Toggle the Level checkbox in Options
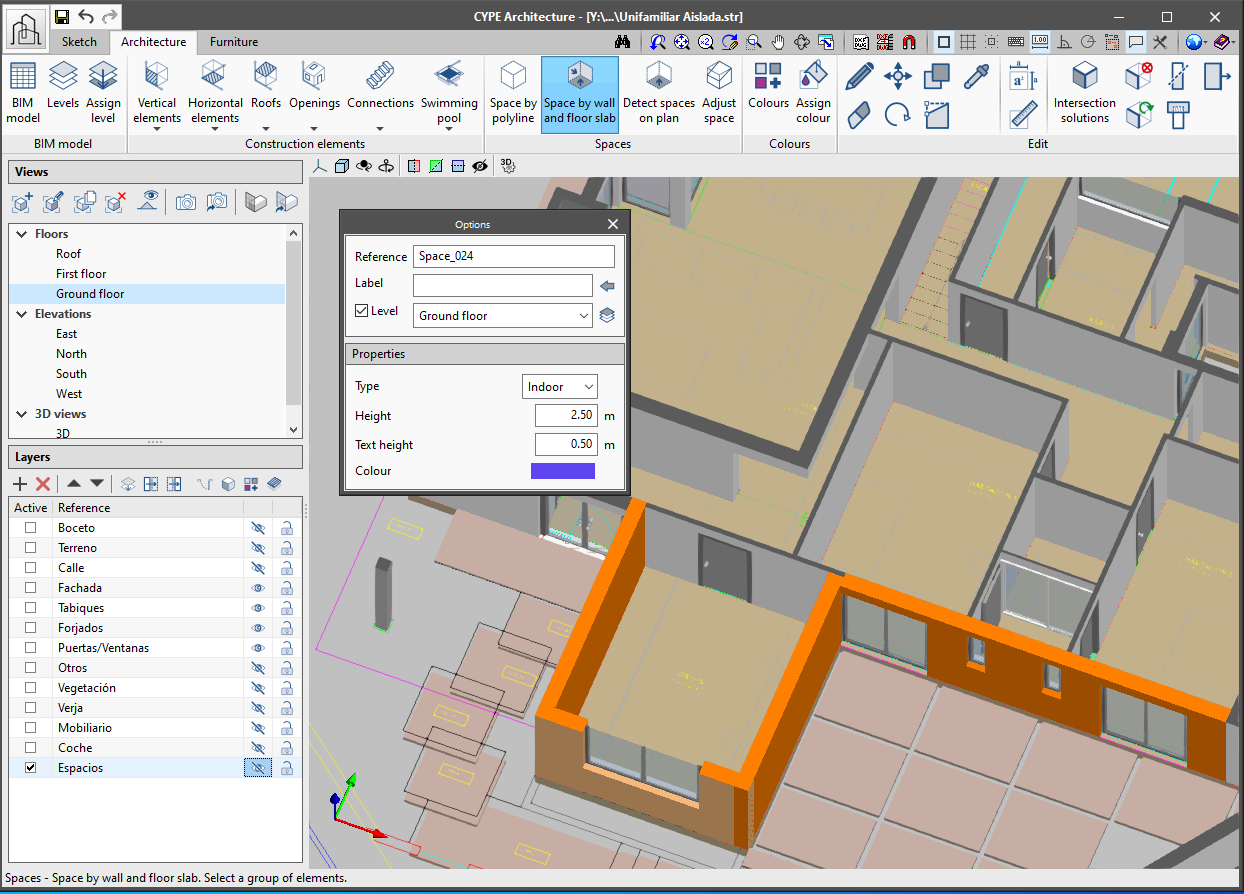The height and width of the screenshot is (894, 1244). point(361,311)
